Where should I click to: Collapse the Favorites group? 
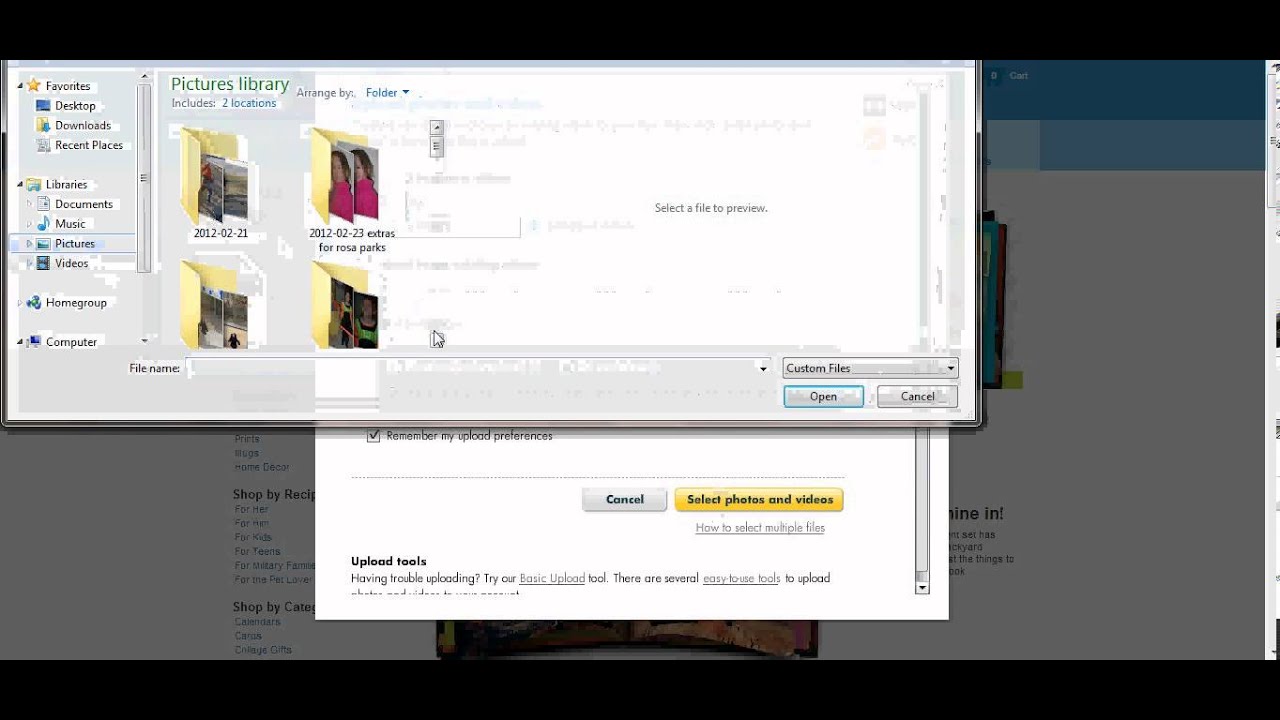[19, 86]
